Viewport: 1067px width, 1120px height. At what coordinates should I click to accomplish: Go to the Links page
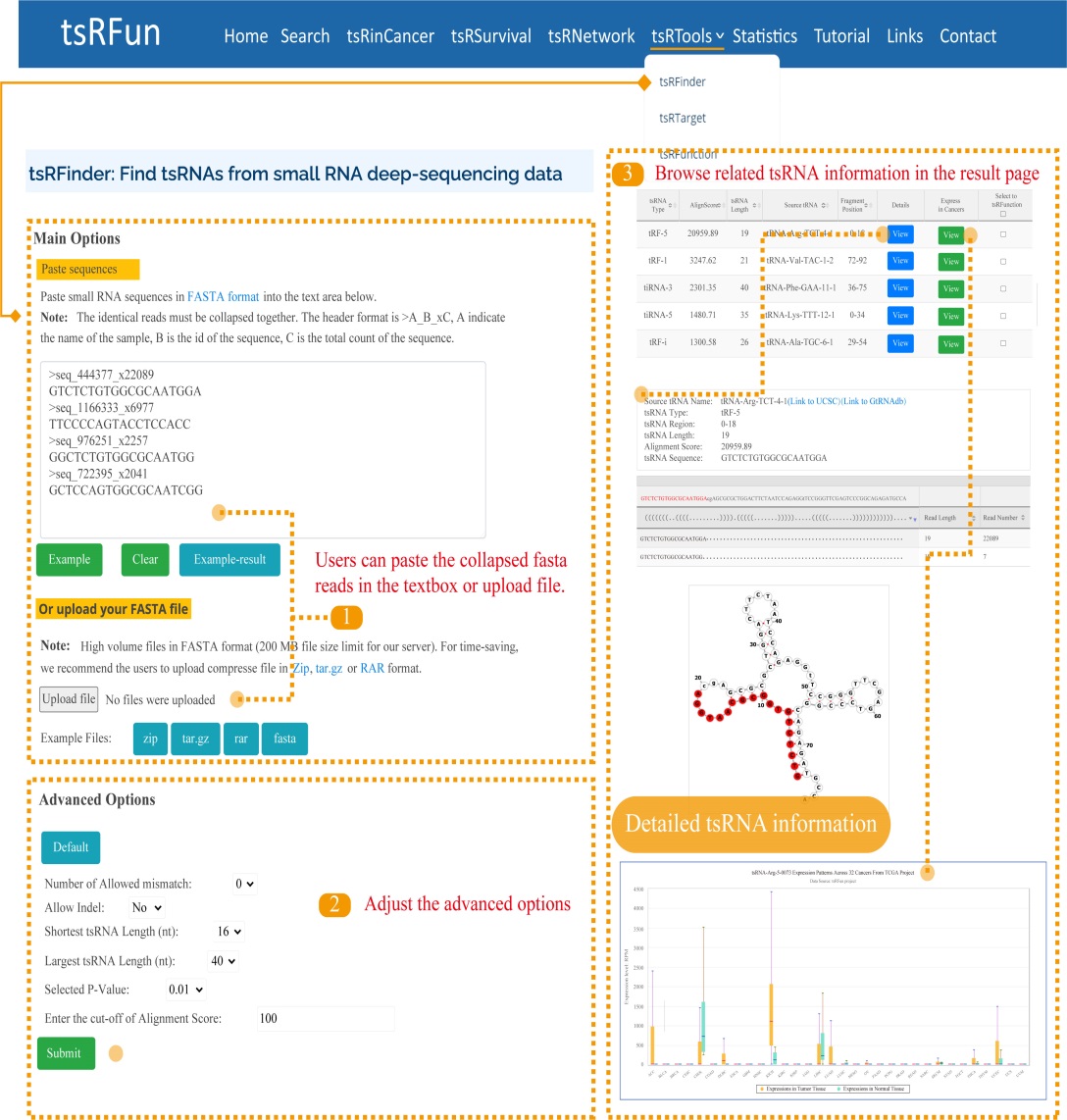pos(904,35)
